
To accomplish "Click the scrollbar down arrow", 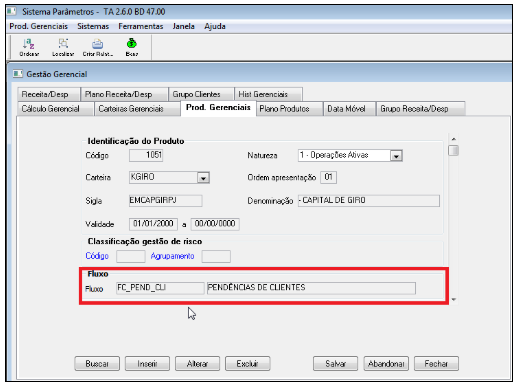I will click(453, 300).
